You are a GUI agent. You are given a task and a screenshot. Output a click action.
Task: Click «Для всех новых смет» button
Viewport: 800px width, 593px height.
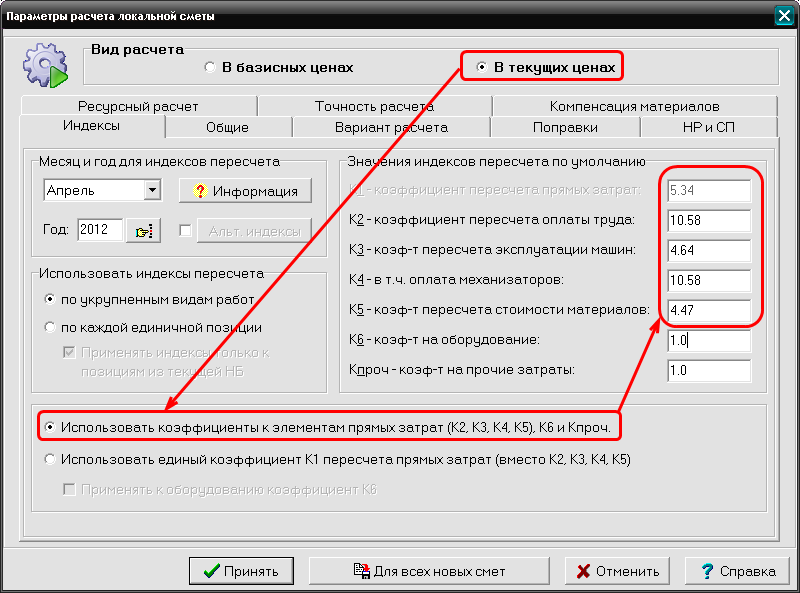(x=429, y=571)
